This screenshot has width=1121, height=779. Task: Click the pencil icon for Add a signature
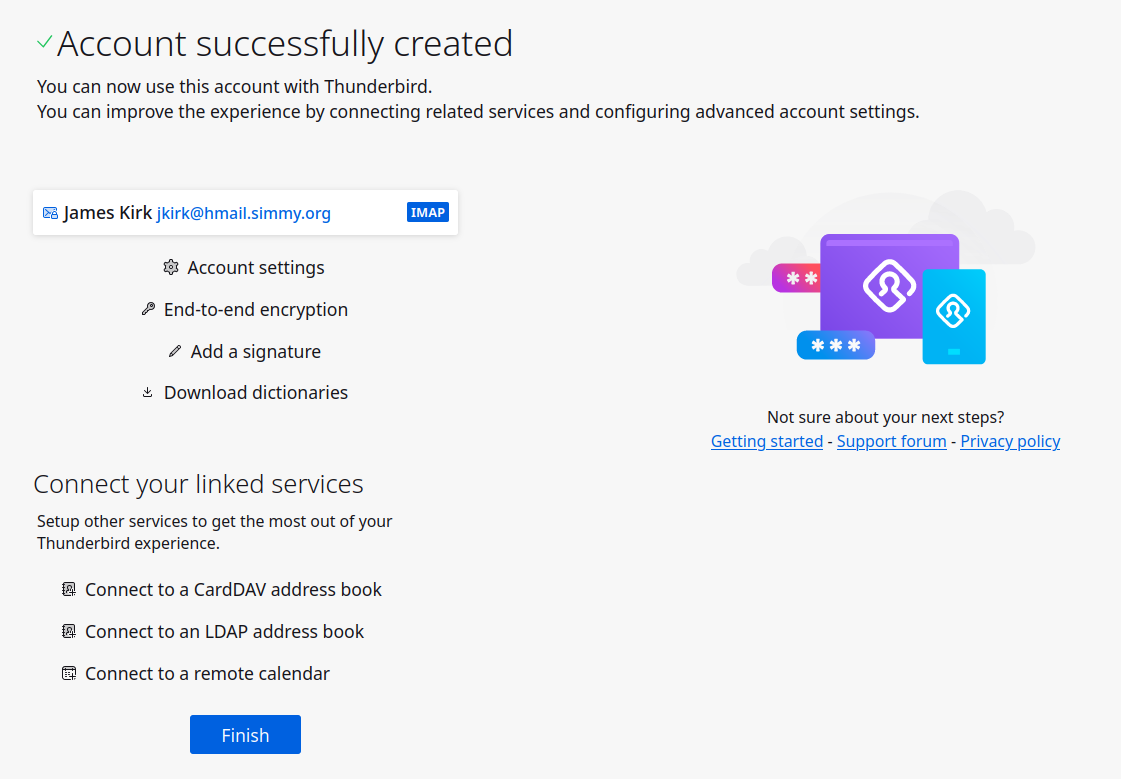click(x=175, y=352)
